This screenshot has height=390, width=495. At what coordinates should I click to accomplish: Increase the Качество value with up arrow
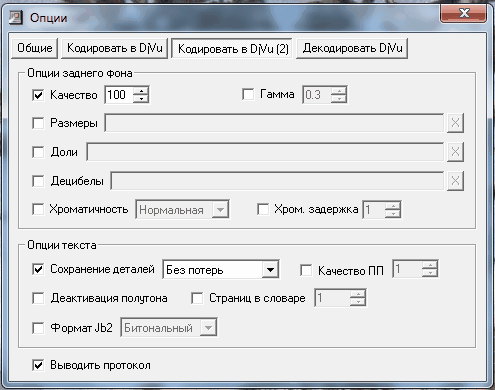point(141,91)
